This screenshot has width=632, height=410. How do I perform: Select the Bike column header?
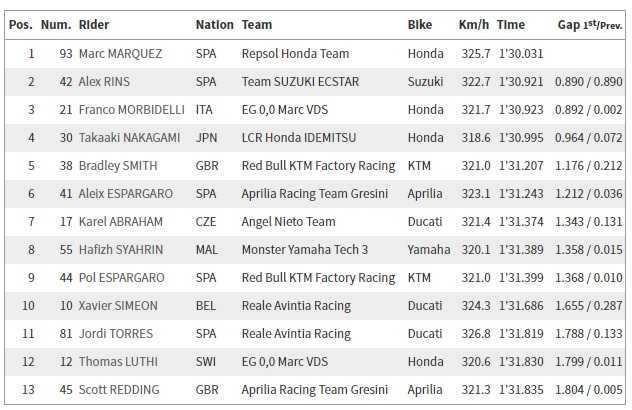point(420,25)
